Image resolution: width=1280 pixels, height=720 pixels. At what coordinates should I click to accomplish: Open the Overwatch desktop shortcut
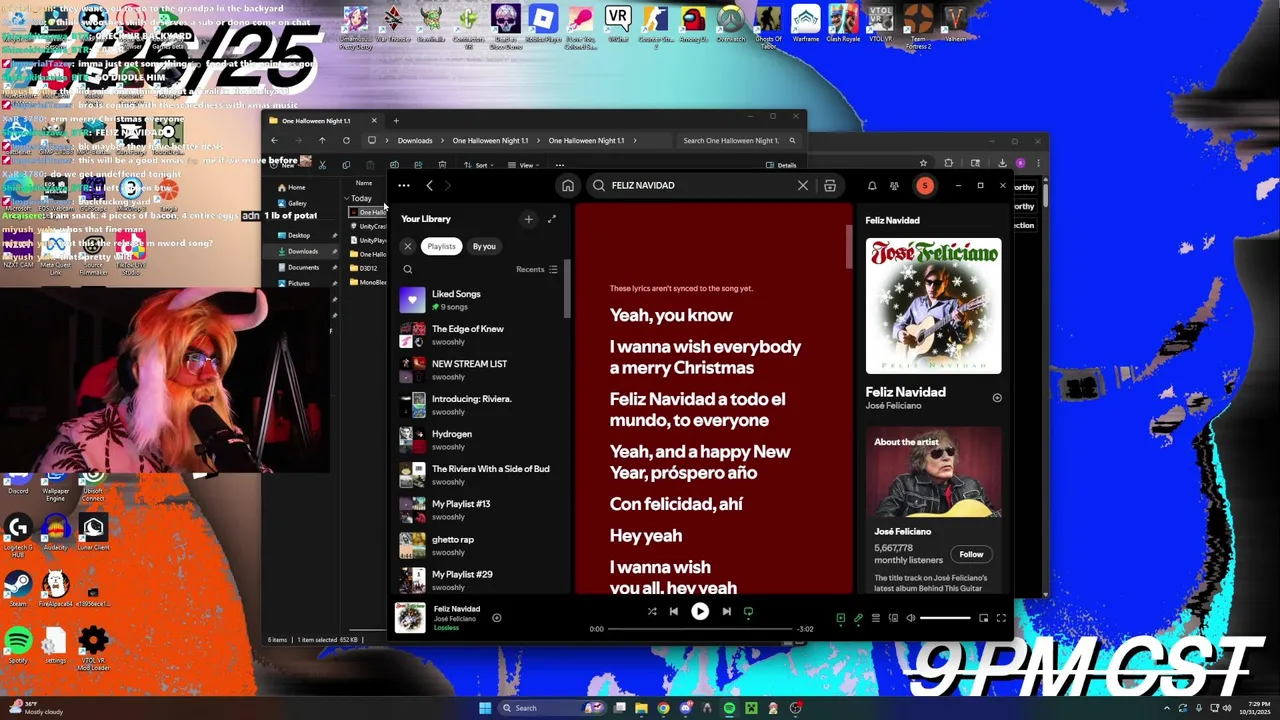pos(731,25)
